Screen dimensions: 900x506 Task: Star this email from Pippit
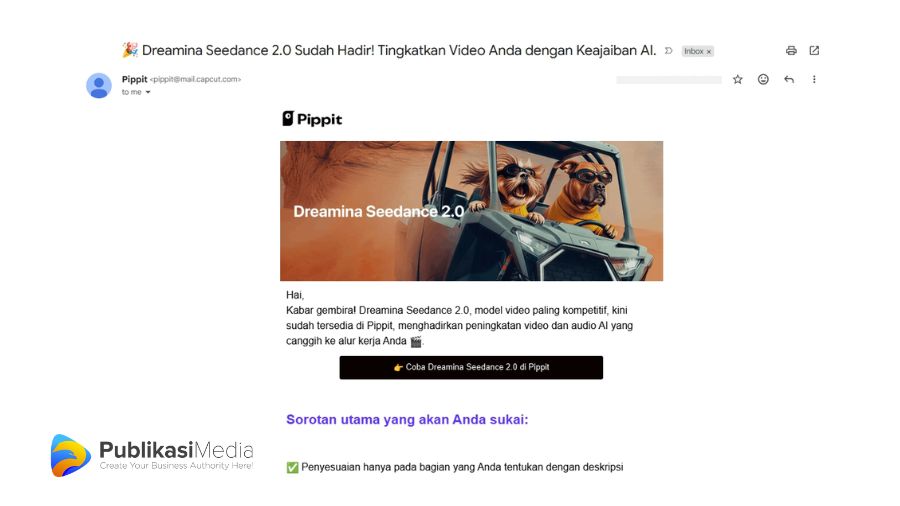(738, 79)
